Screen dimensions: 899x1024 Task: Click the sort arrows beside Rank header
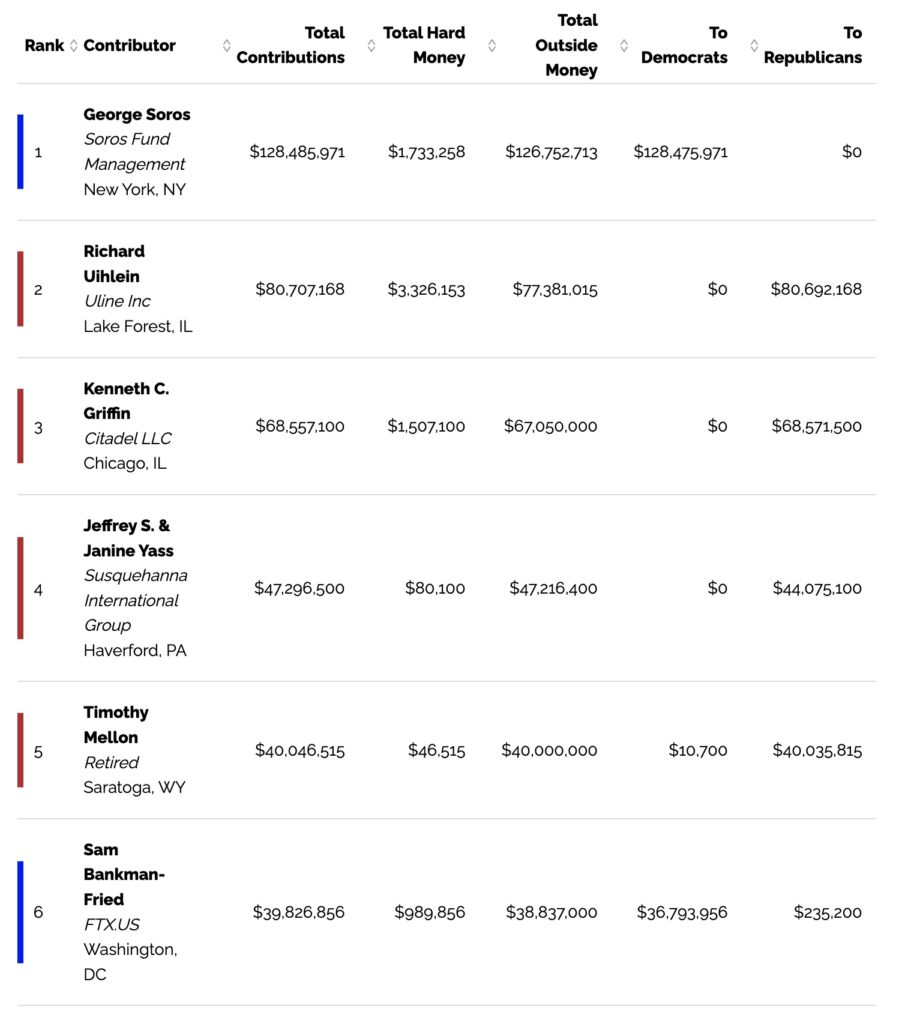(x=73, y=46)
